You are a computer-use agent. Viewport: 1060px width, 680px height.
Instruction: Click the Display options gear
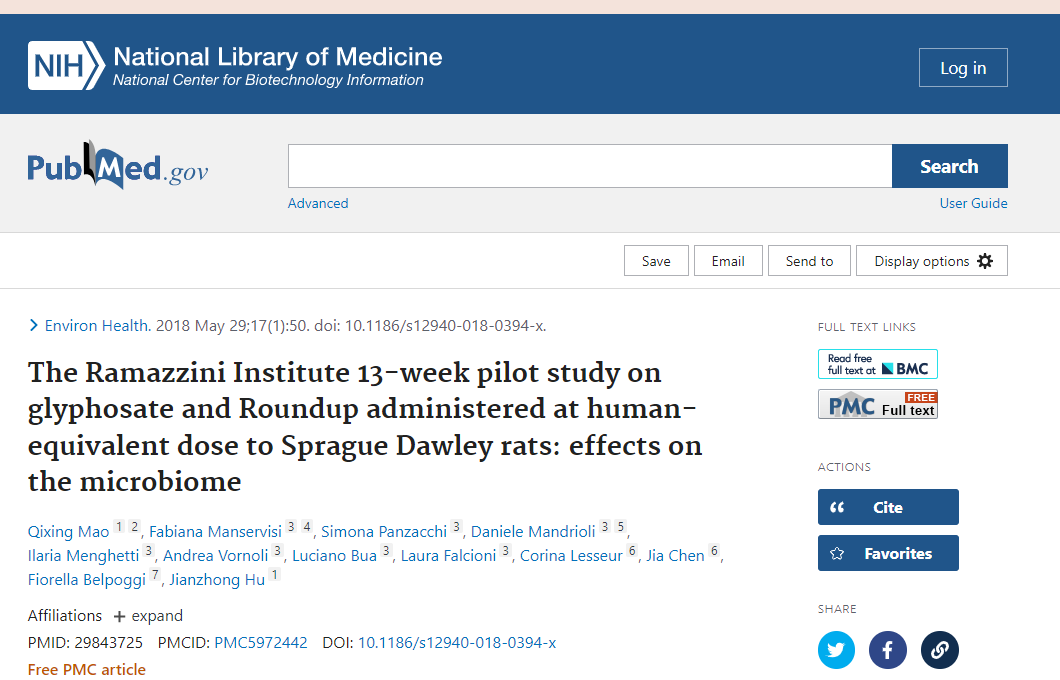click(985, 261)
